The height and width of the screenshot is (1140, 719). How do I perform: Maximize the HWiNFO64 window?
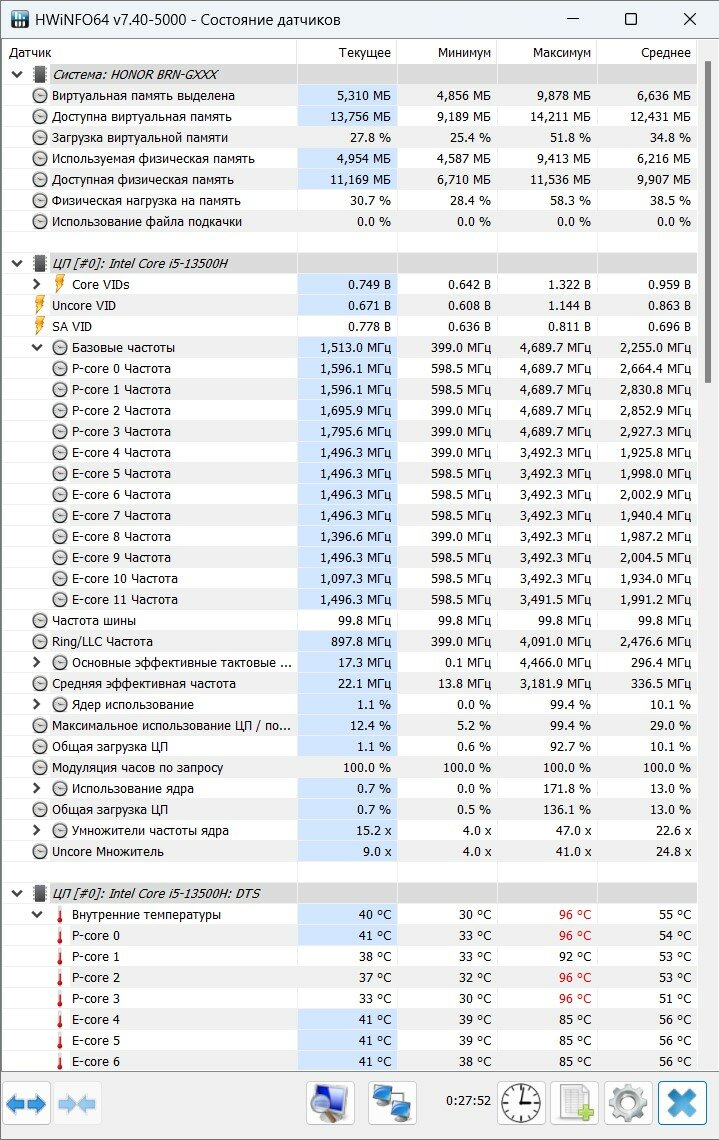[631, 20]
